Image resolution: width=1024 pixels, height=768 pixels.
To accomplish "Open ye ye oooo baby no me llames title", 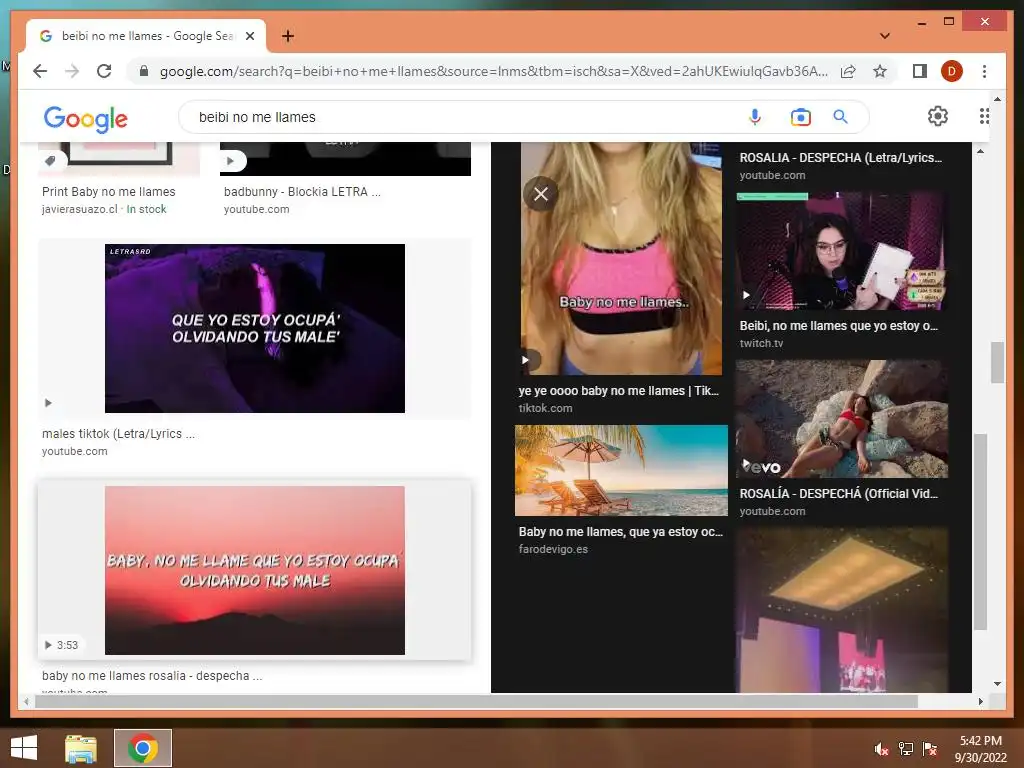I will pyautogui.click(x=618, y=391).
